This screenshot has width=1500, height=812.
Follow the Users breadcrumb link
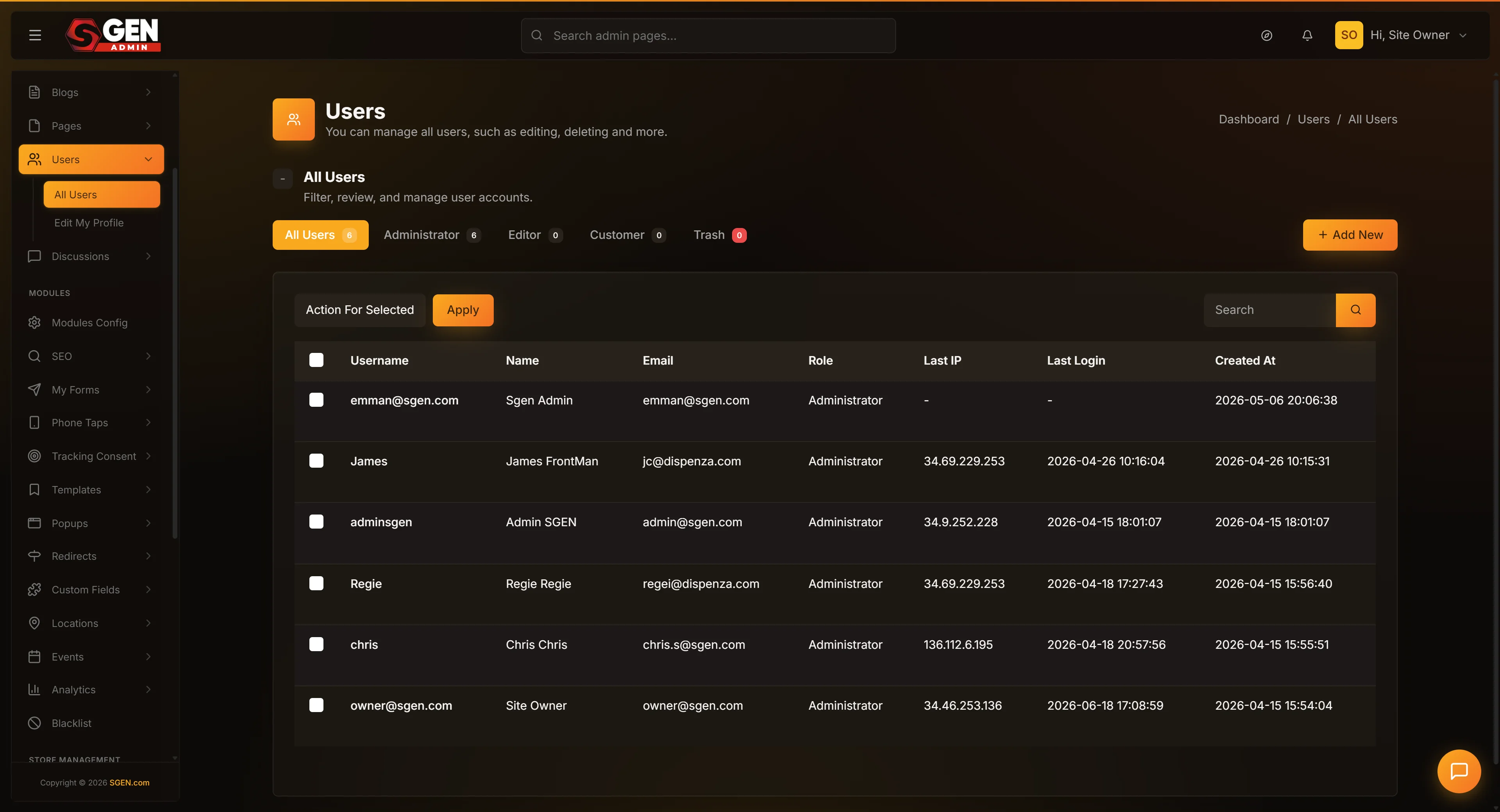click(x=1313, y=119)
